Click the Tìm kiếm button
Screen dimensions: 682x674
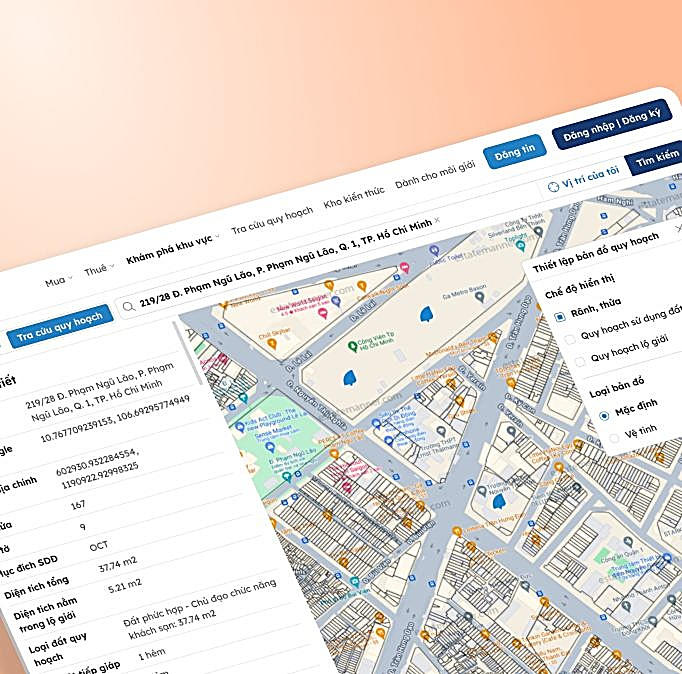[x=655, y=158]
